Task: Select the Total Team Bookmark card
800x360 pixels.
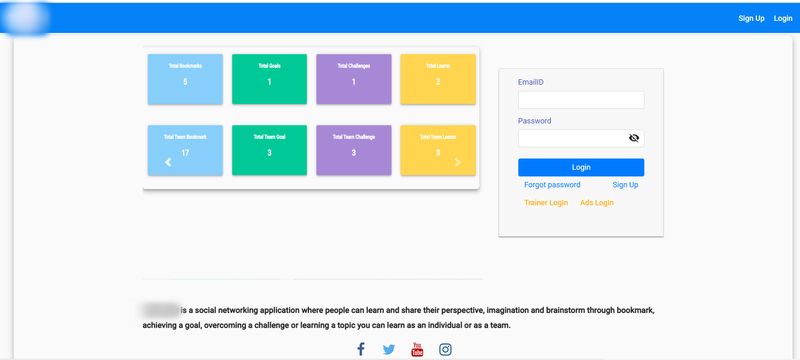Action: pyautogui.click(x=185, y=150)
